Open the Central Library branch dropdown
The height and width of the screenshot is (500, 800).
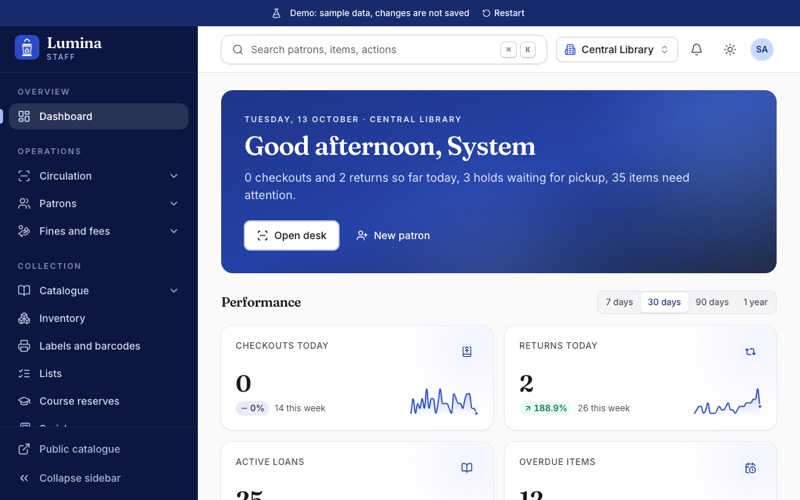pyautogui.click(x=616, y=49)
